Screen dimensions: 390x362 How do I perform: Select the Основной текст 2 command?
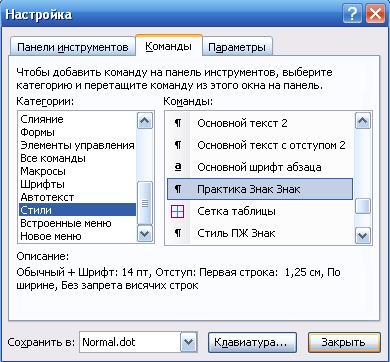coord(260,123)
